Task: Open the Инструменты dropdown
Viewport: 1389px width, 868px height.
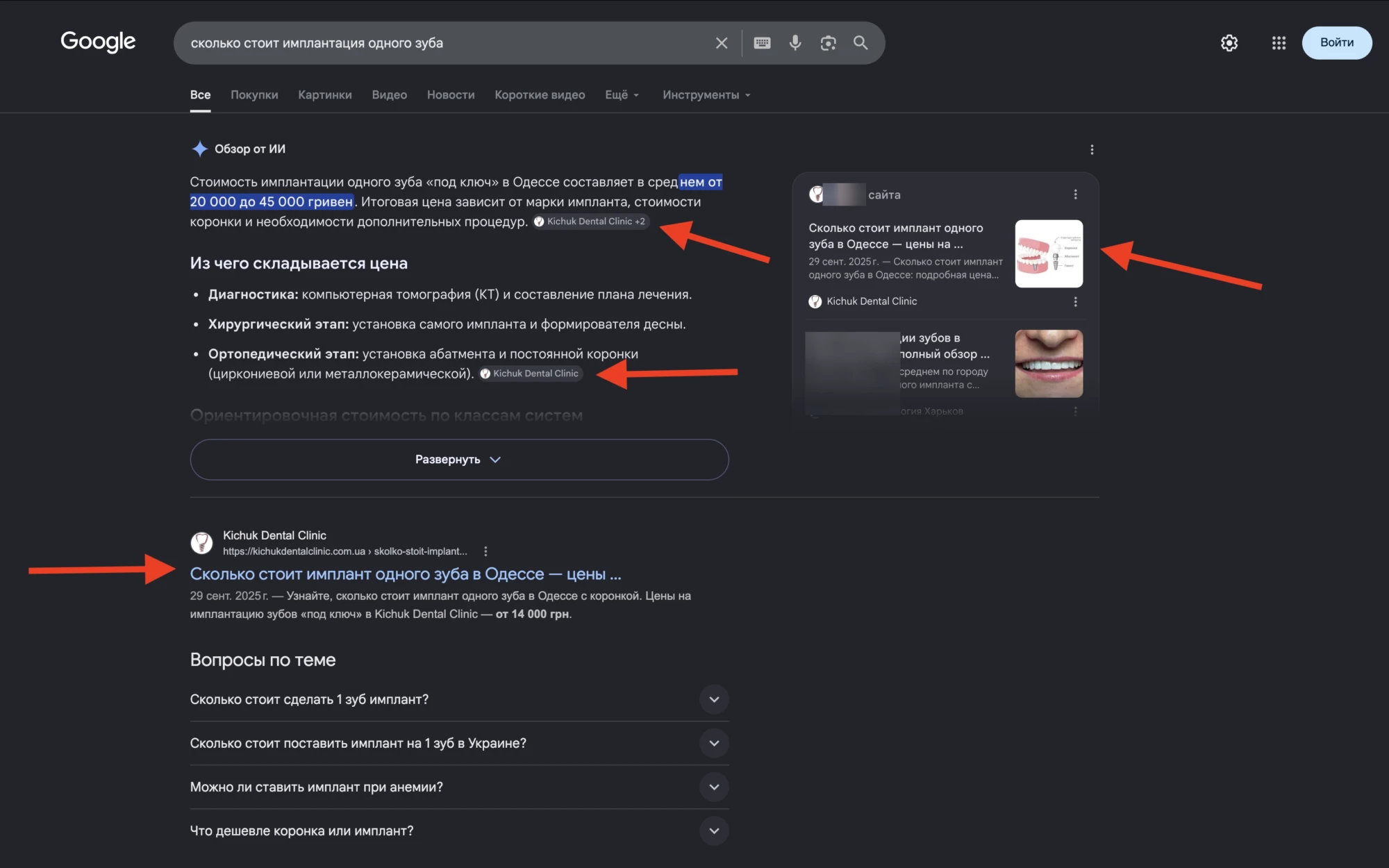Action: [706, 95]
